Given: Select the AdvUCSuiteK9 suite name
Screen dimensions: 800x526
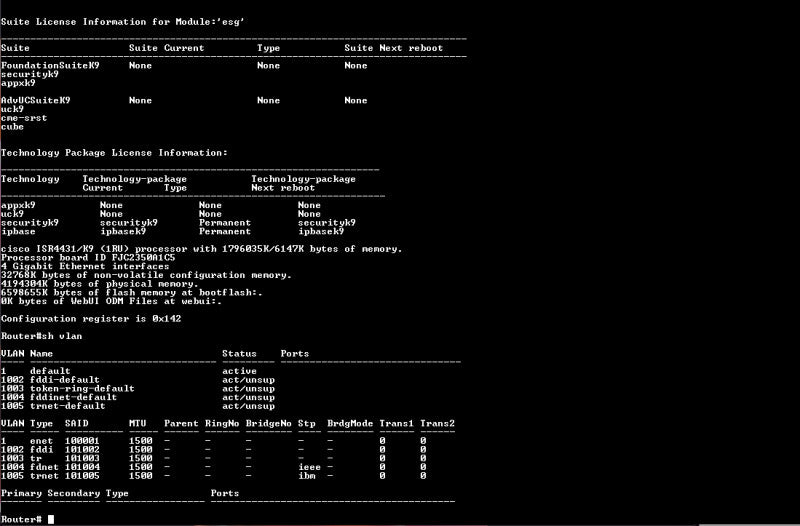Looking at the screenshot, I should [36, 101].
